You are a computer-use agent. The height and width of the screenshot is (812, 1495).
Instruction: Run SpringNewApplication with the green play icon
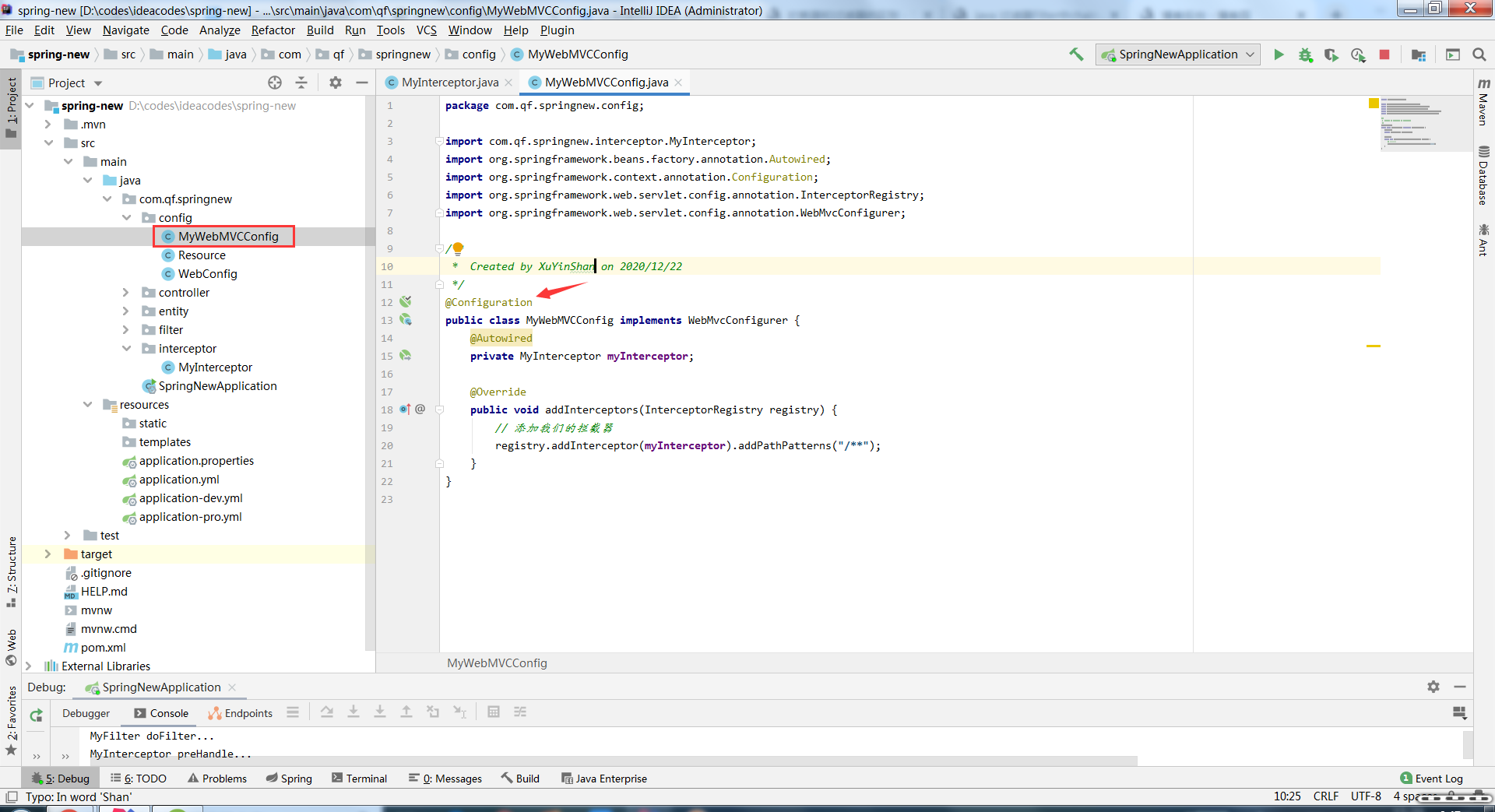1279,54
